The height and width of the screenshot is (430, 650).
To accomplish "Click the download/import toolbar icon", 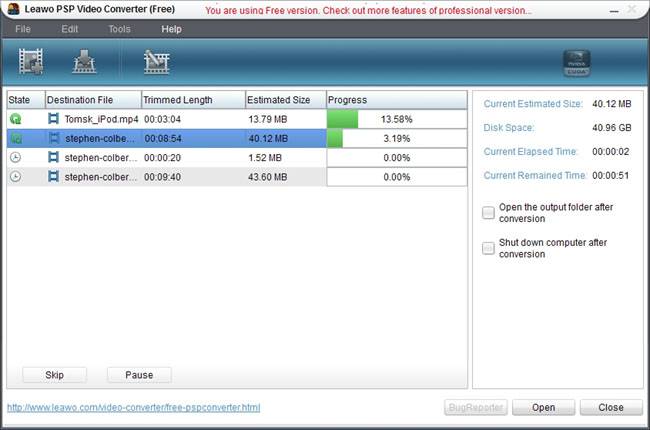I will (84, 62).
